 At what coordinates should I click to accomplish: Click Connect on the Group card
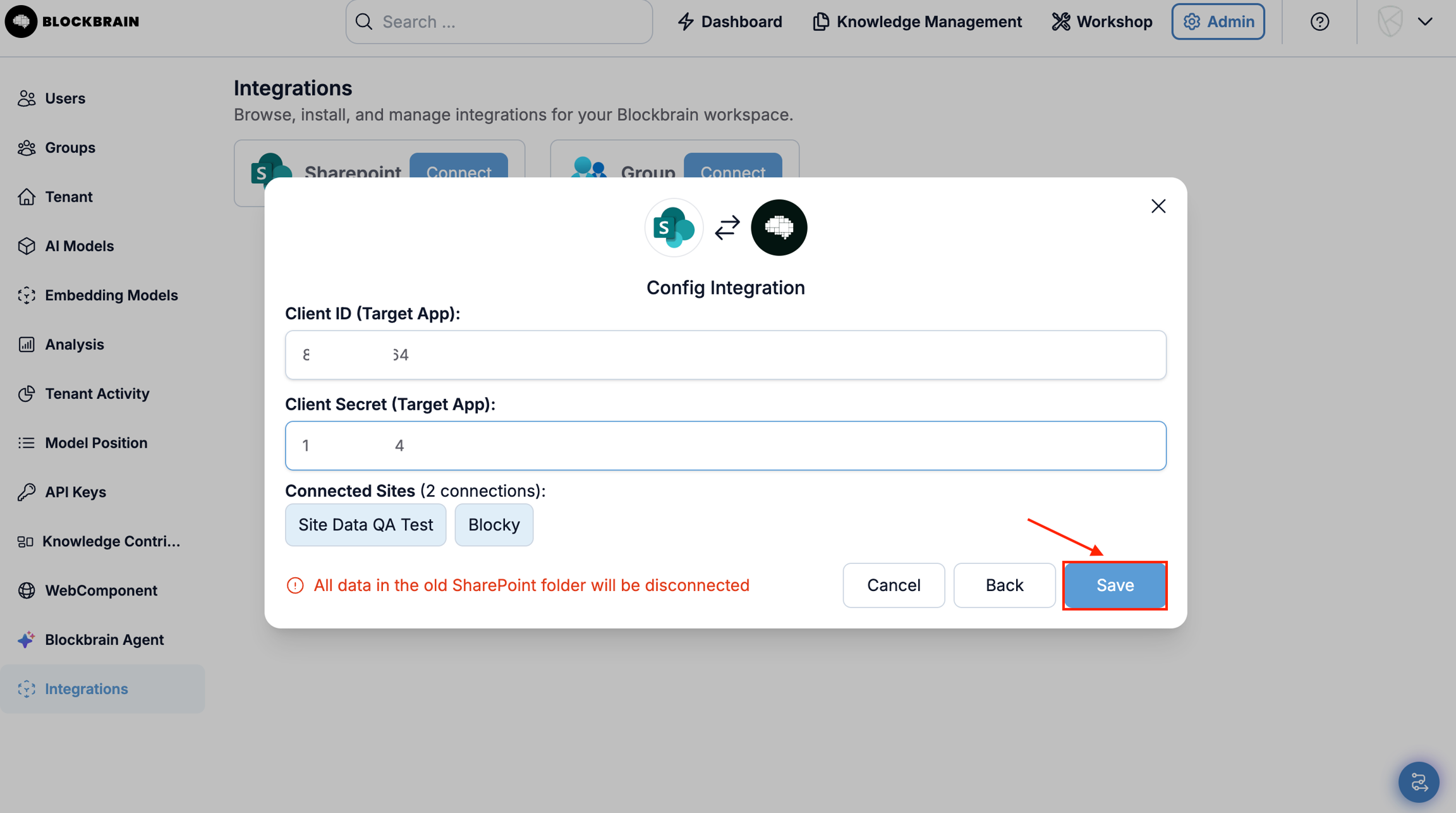pos(732,166)
